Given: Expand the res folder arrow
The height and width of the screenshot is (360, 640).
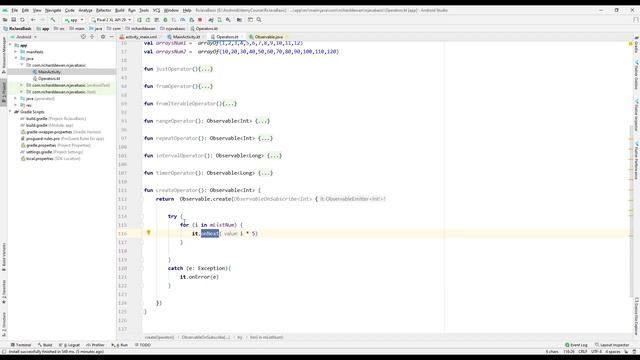Looking at the screenshot, I should (16, 105).
